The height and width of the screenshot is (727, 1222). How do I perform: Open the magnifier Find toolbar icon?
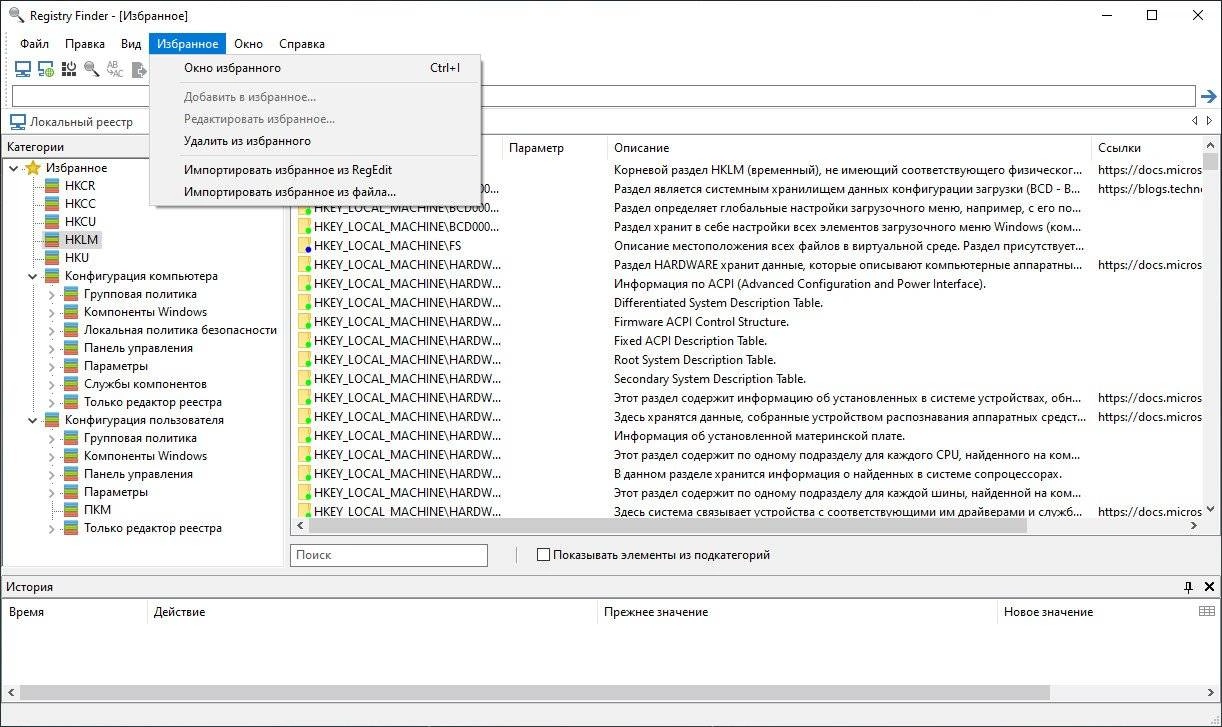click(92, 69)
